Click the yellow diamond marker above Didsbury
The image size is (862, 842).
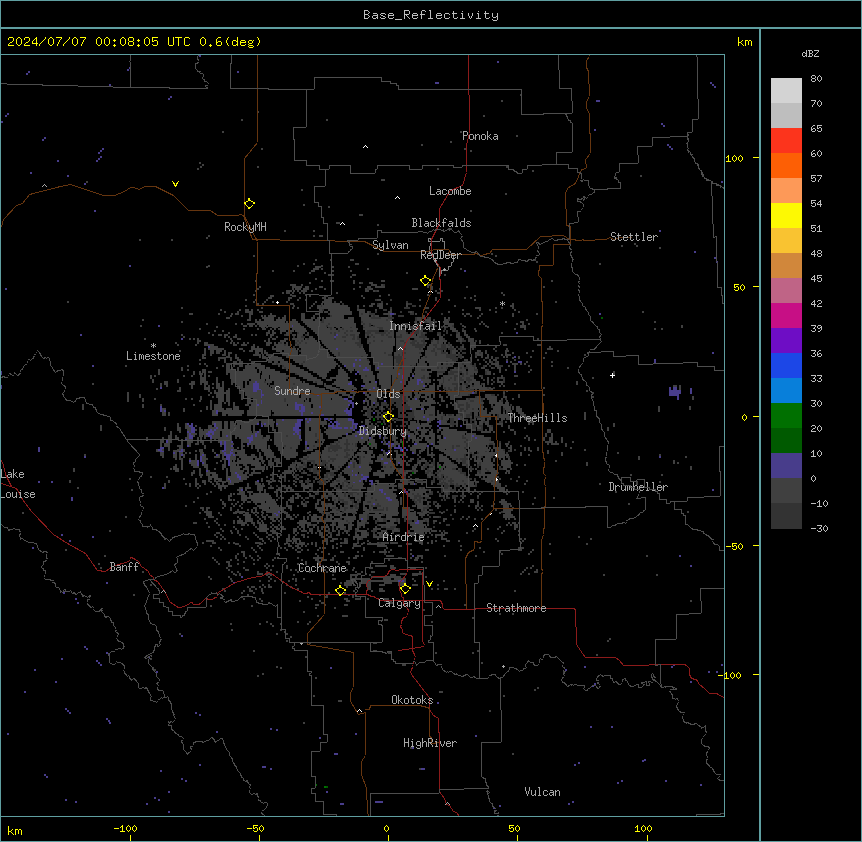click(x=388, y=417)
